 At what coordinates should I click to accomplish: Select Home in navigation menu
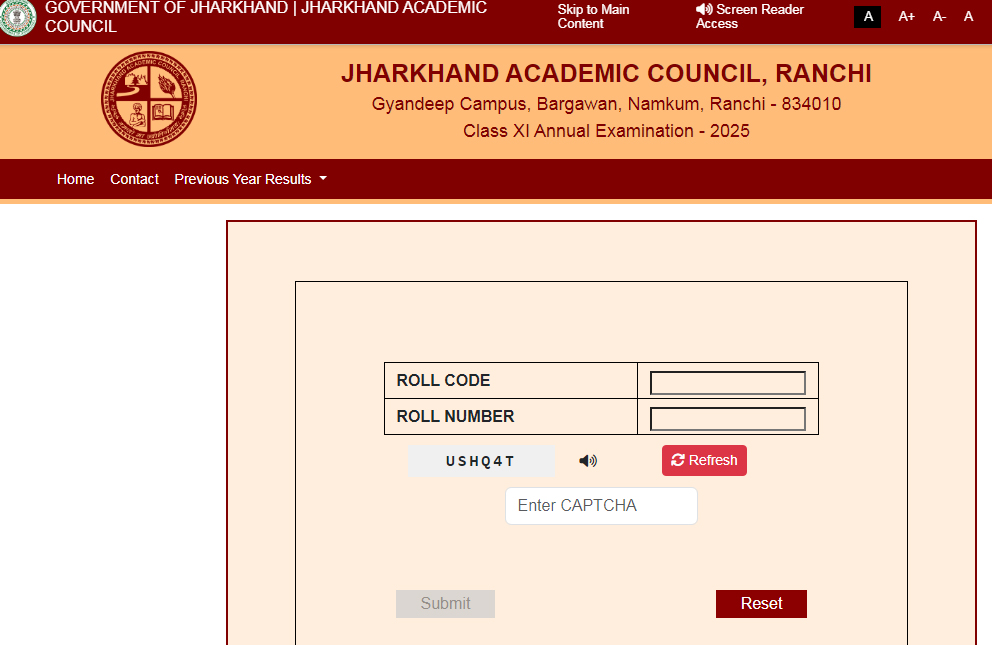(x=75, y=179)
